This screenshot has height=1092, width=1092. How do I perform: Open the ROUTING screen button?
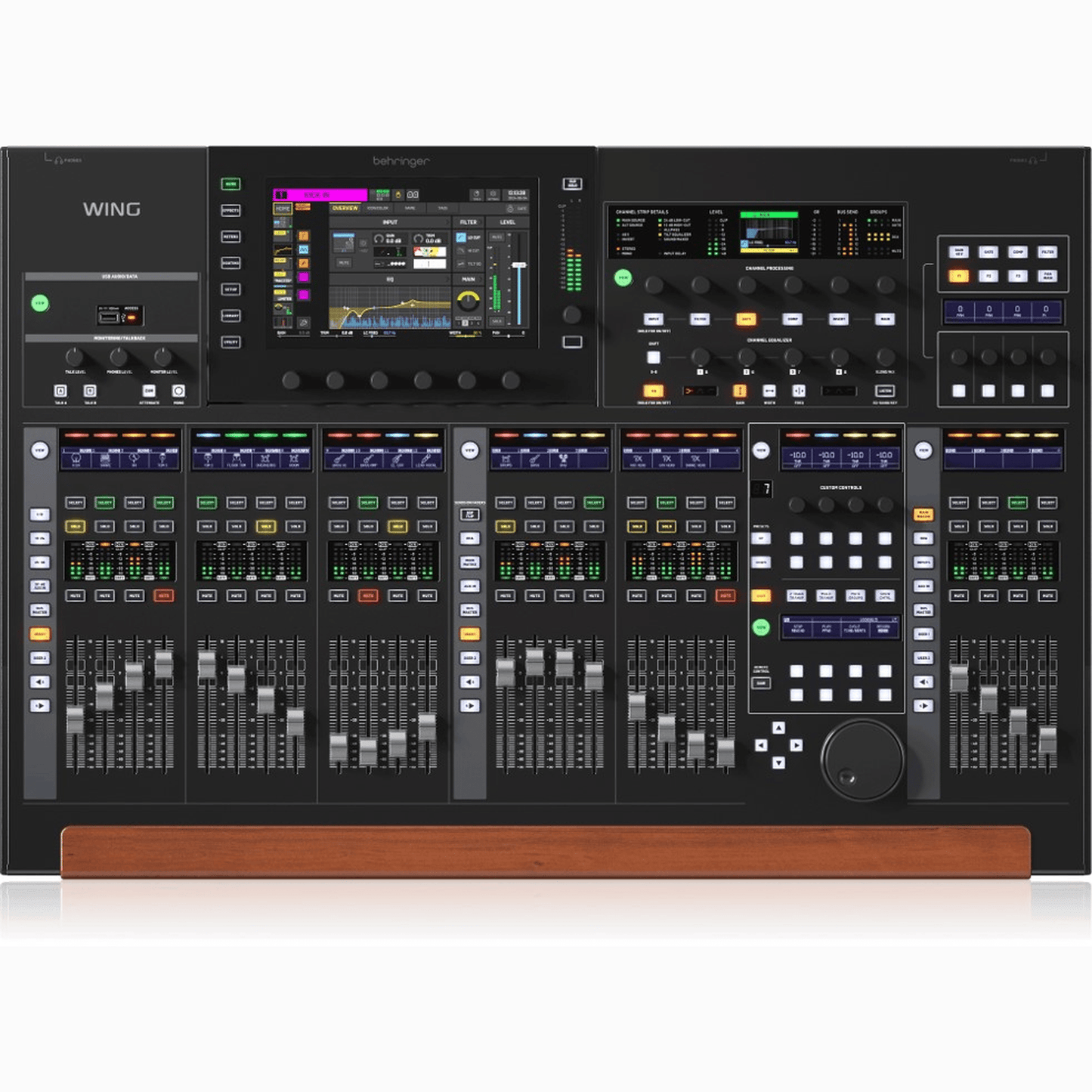pyautogui.click(x=230, y=263)
